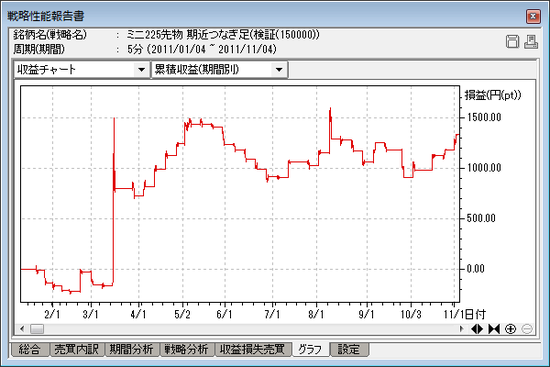Click the chart narrow-spacing diamond icon
Viewport: 550px width, 367px height.
477,329
